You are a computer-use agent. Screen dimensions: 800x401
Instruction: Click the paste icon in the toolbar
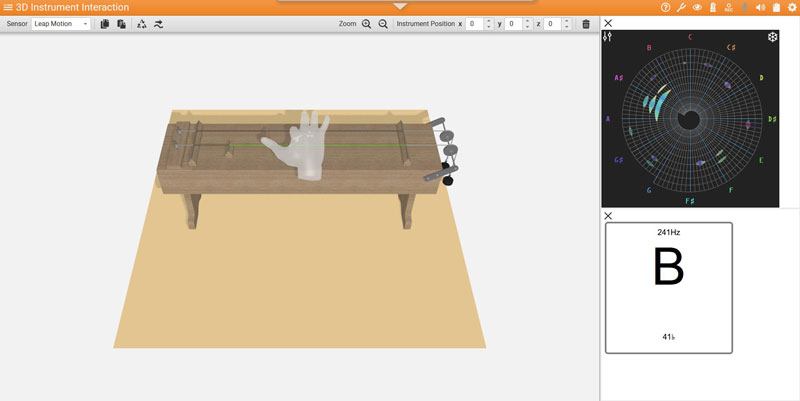121,24
